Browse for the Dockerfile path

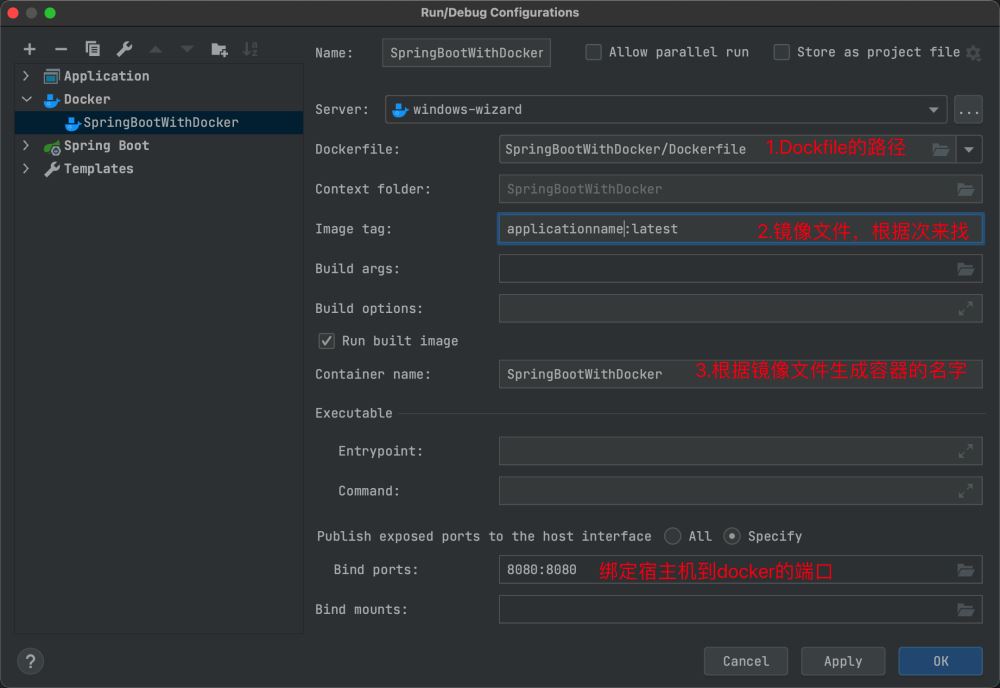pos(941,150)
